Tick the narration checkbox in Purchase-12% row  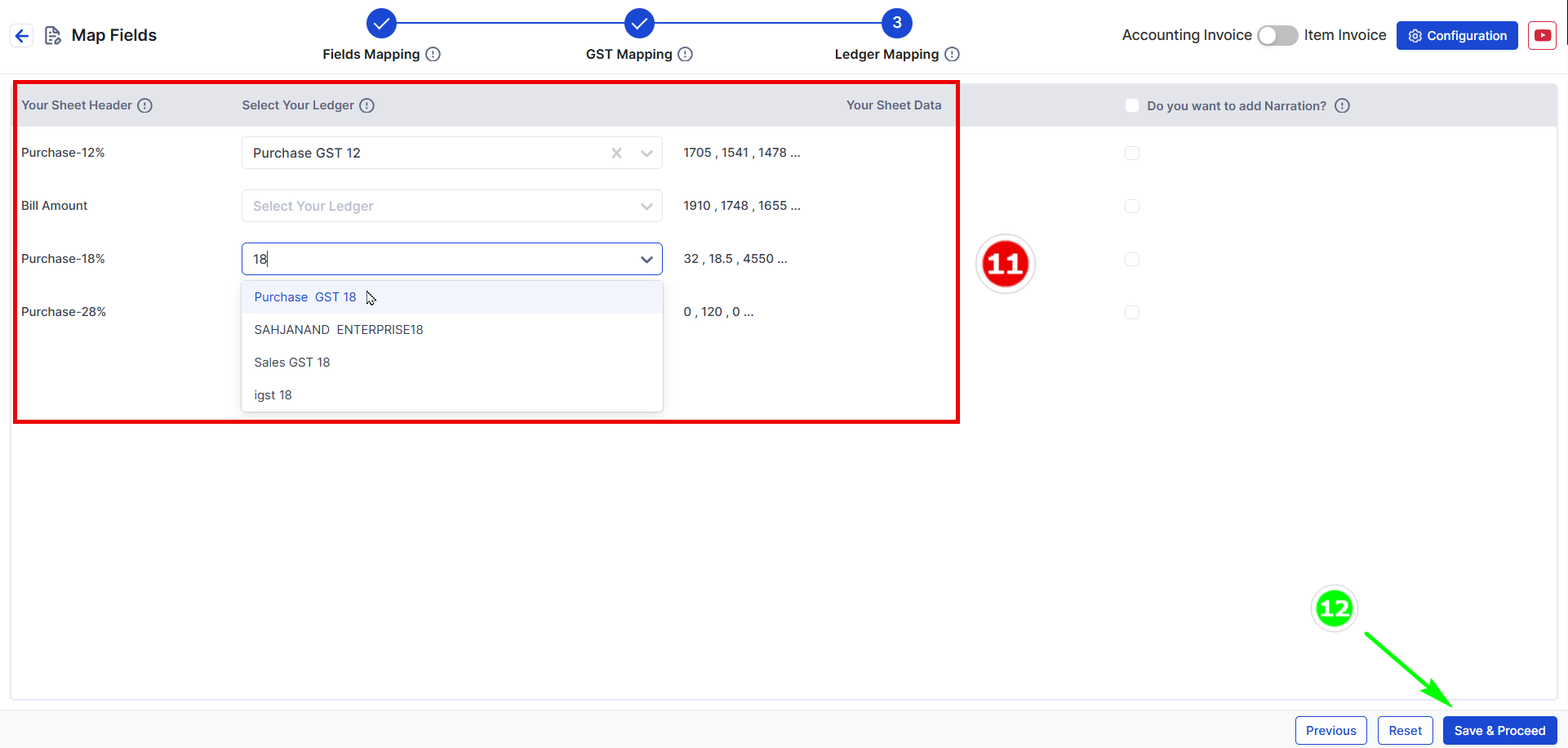coord(1131,153)
